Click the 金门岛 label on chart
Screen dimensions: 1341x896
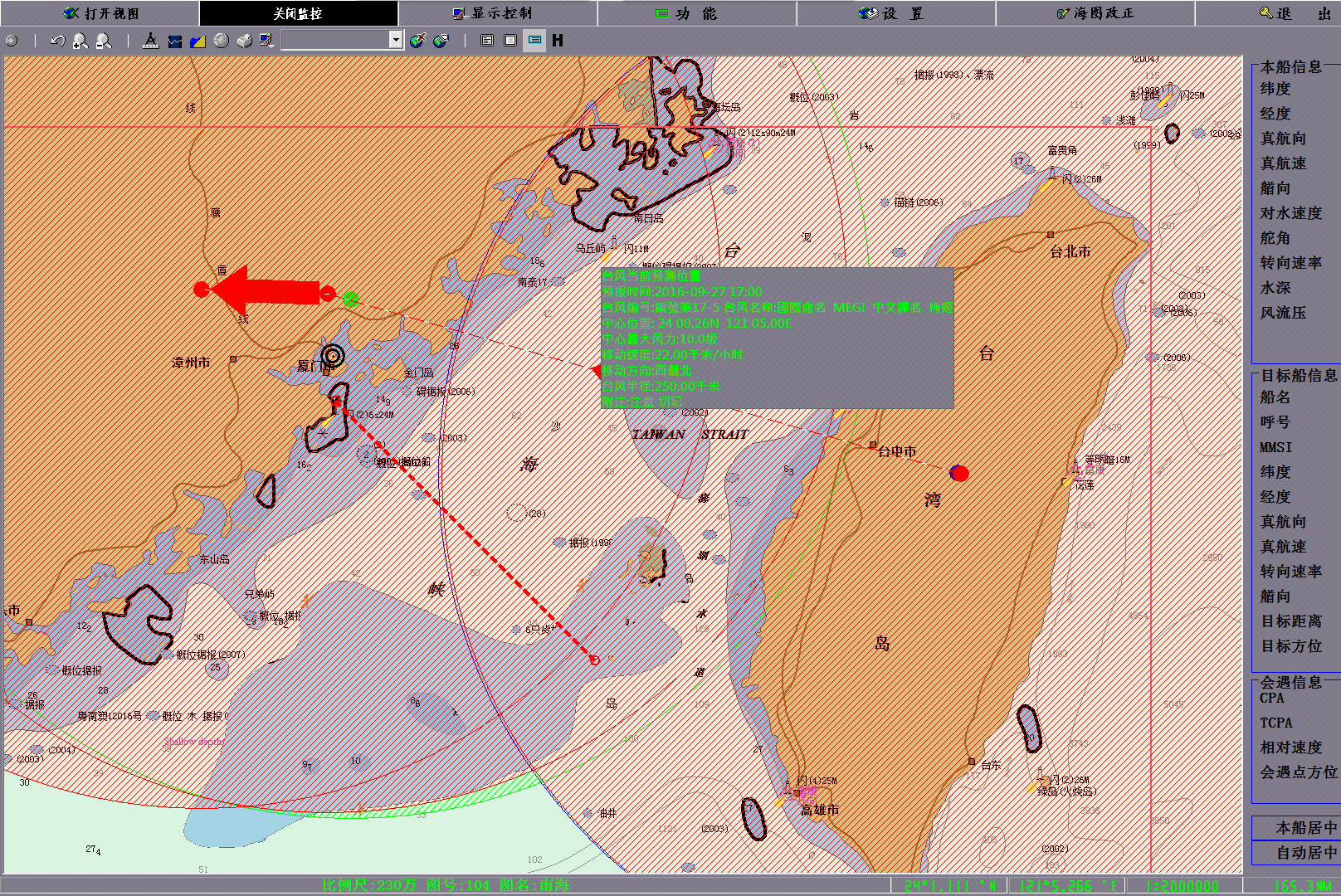point(419,373)
